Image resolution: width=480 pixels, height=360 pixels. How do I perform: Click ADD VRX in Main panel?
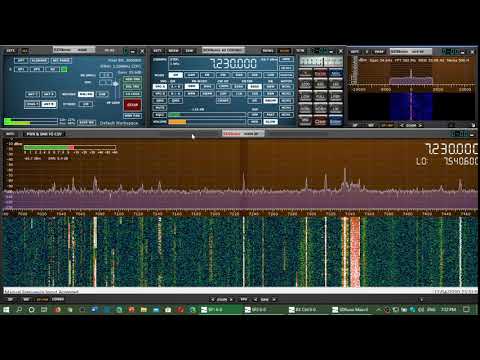pos(132,79)
